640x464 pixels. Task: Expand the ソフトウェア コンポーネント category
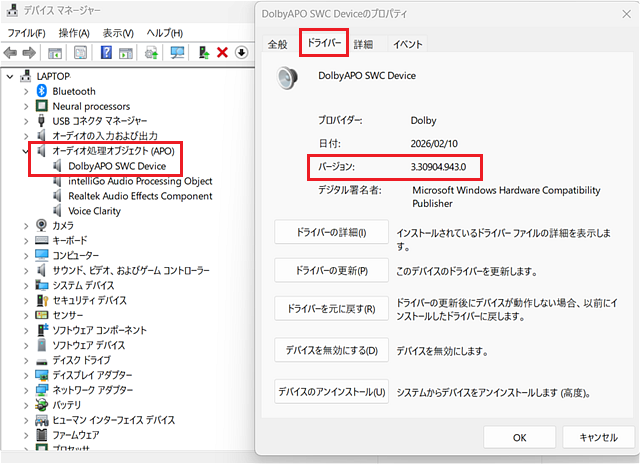pyautogui.click(x=26, y=331)
